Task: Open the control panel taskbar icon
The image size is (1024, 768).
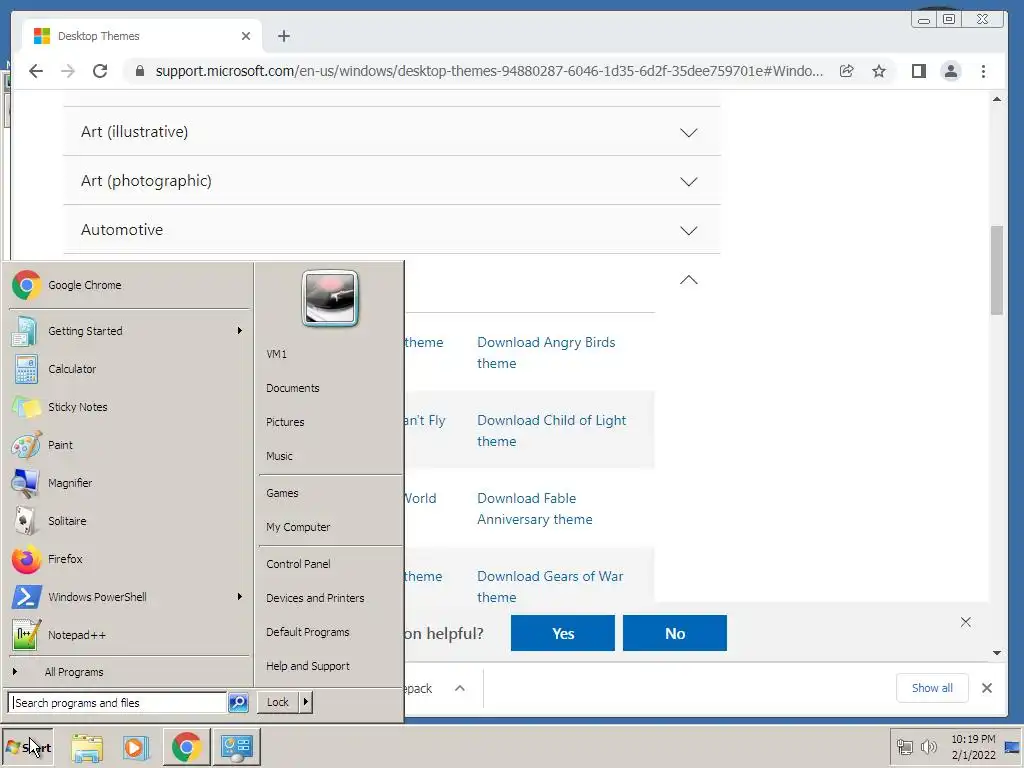Action: click(236, 747)
